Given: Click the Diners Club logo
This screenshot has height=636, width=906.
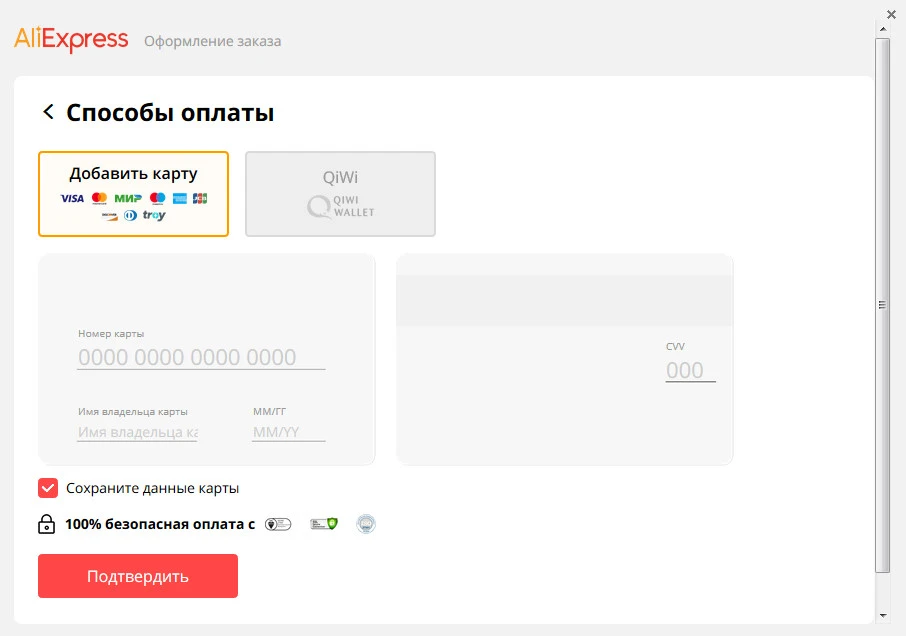Looking at the screenshot, I should point(131,215).
